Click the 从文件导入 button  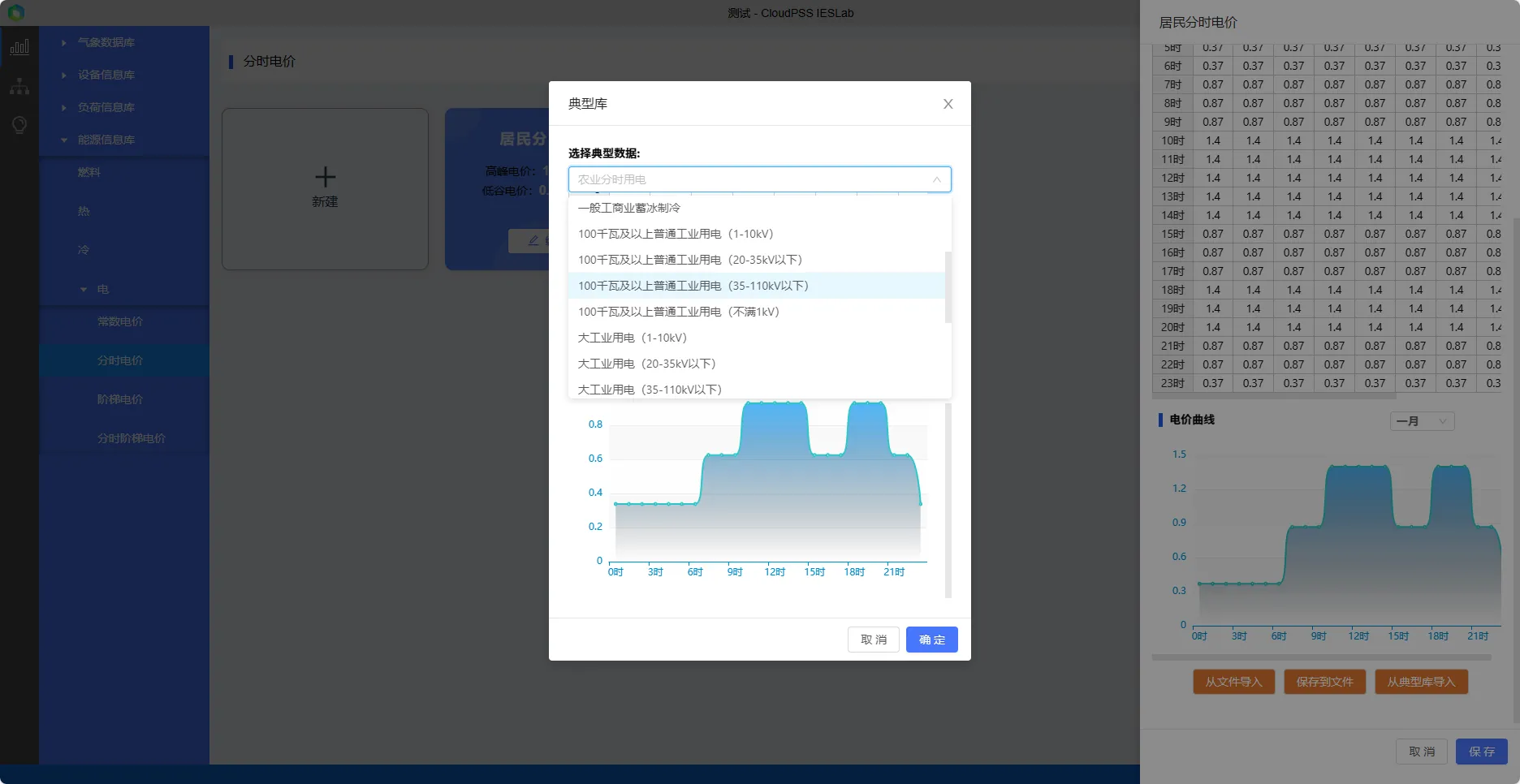tap(1233, 682)
